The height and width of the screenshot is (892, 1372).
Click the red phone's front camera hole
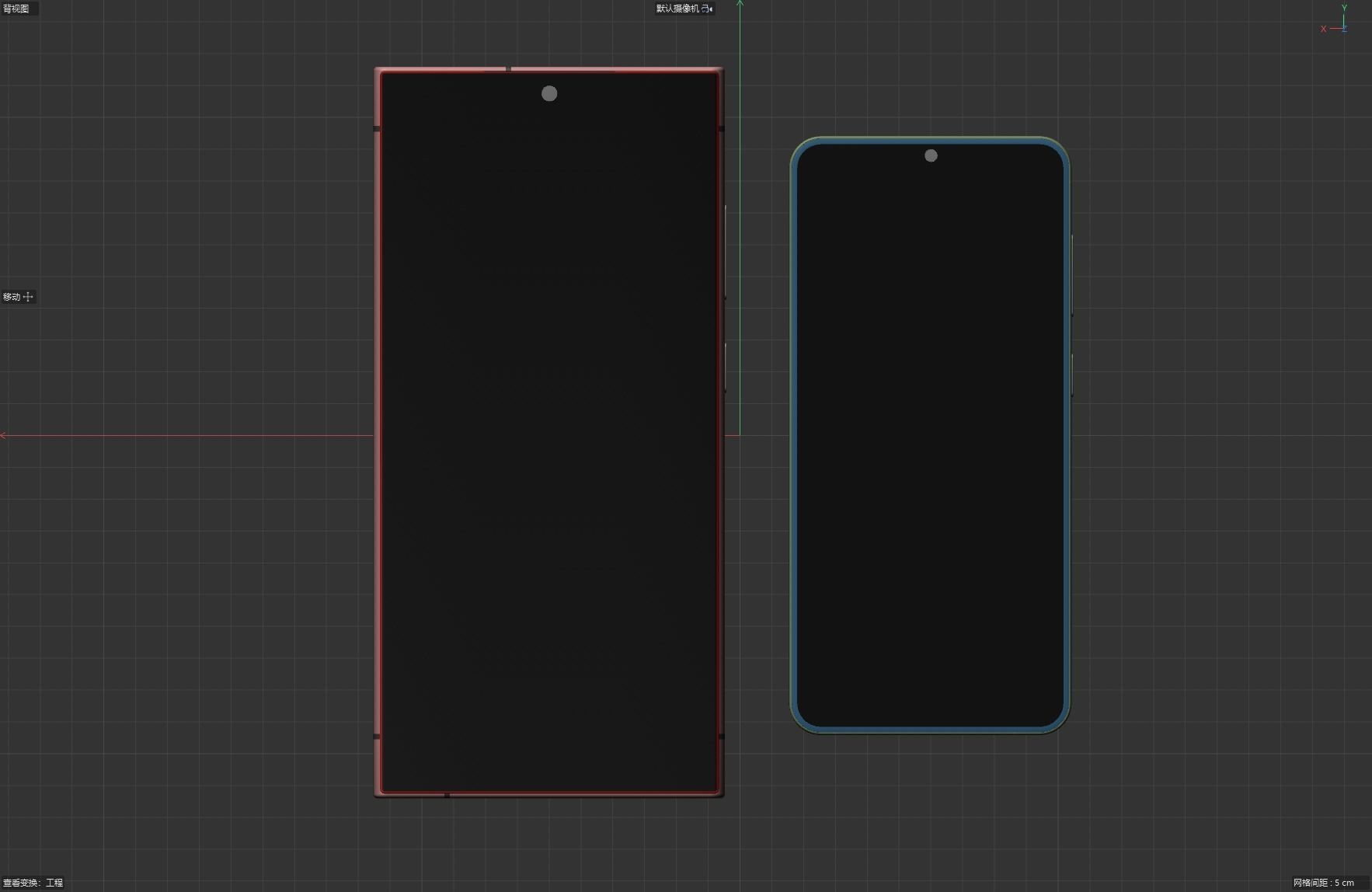tap(549, 94)
